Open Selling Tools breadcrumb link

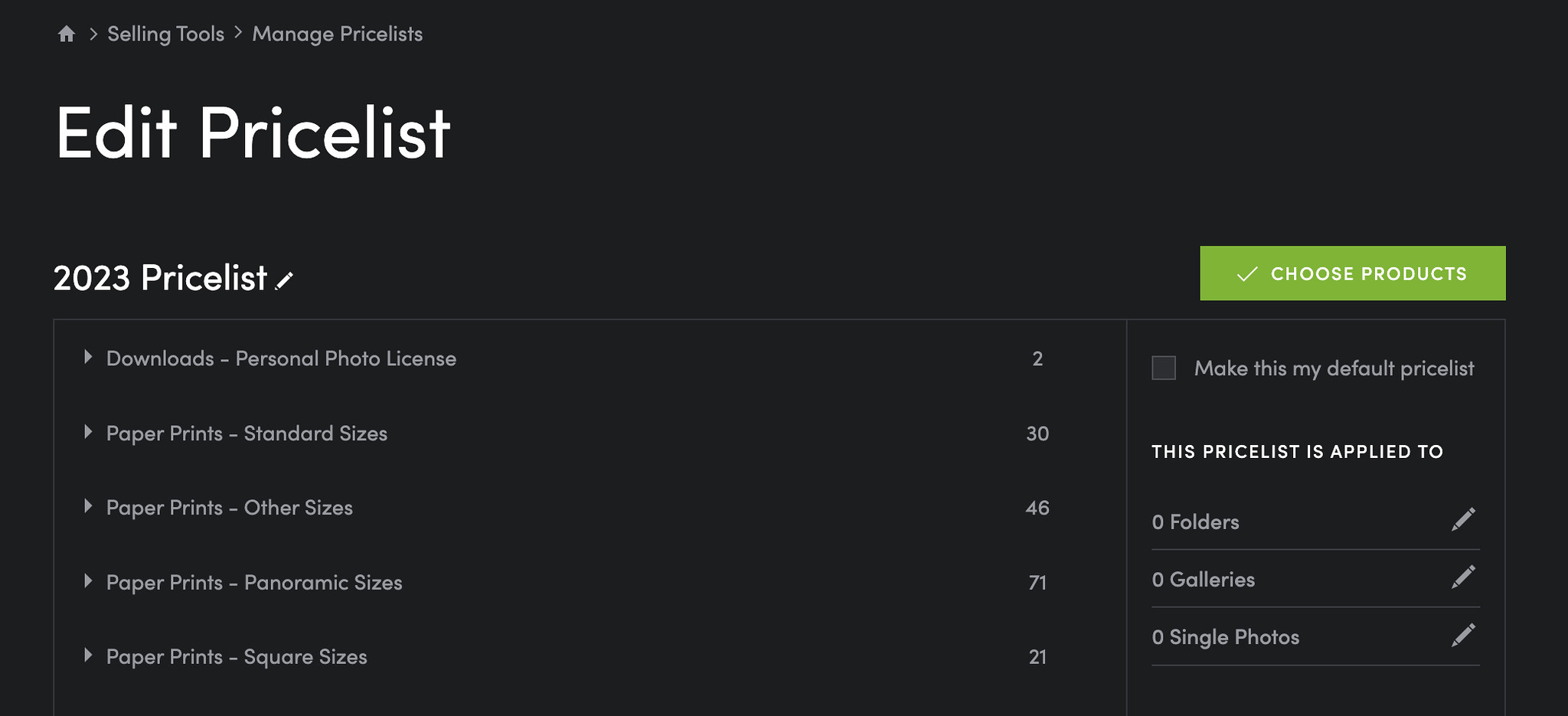point(165,34)
